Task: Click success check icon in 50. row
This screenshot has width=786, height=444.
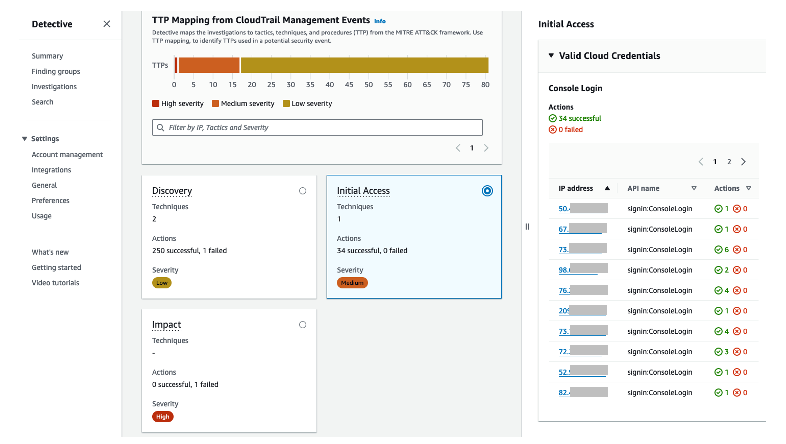Action: pos(718,209)
